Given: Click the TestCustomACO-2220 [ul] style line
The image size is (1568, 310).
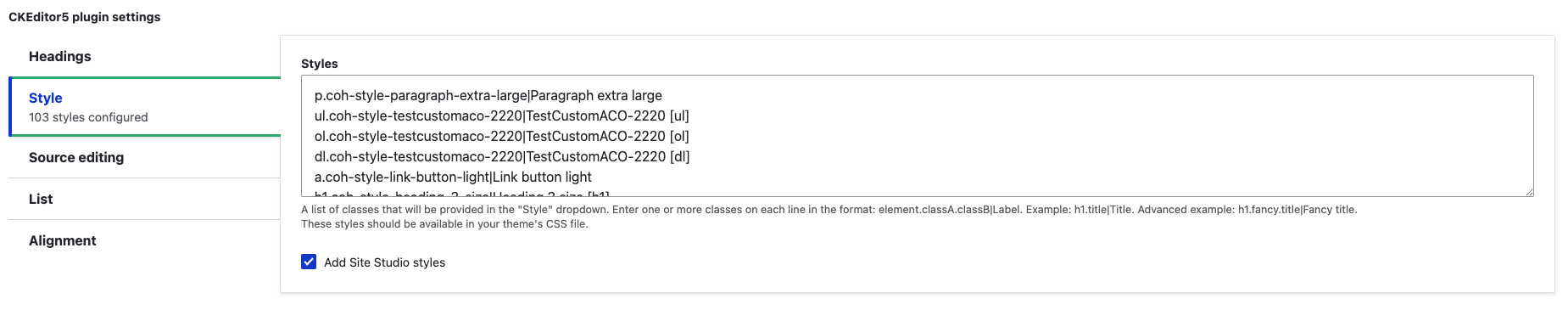Looking at the screenshot, I should (501, 116).
